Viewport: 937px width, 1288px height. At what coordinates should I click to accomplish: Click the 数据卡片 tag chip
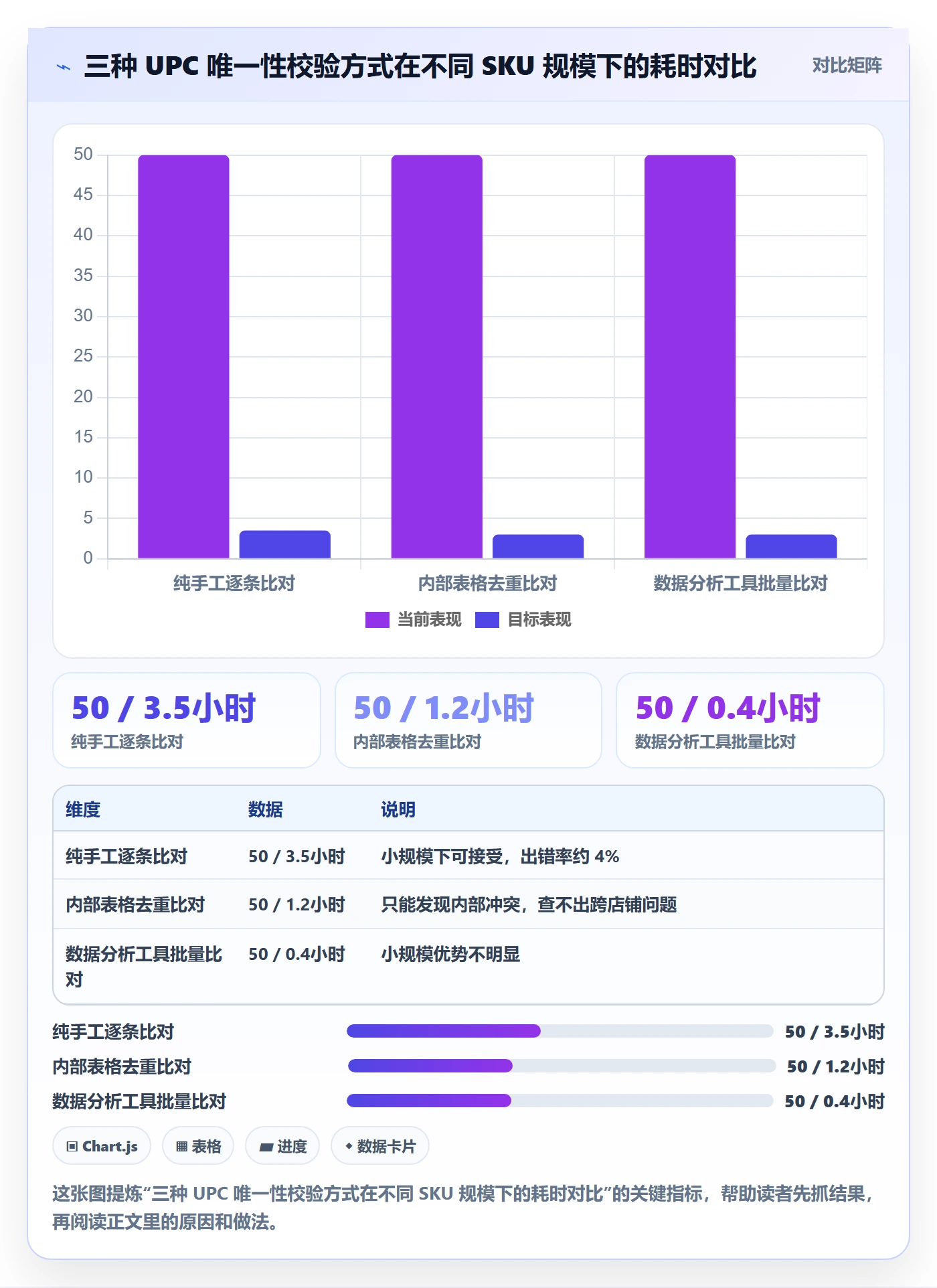pyautogui.click(x=380, y=1146)
